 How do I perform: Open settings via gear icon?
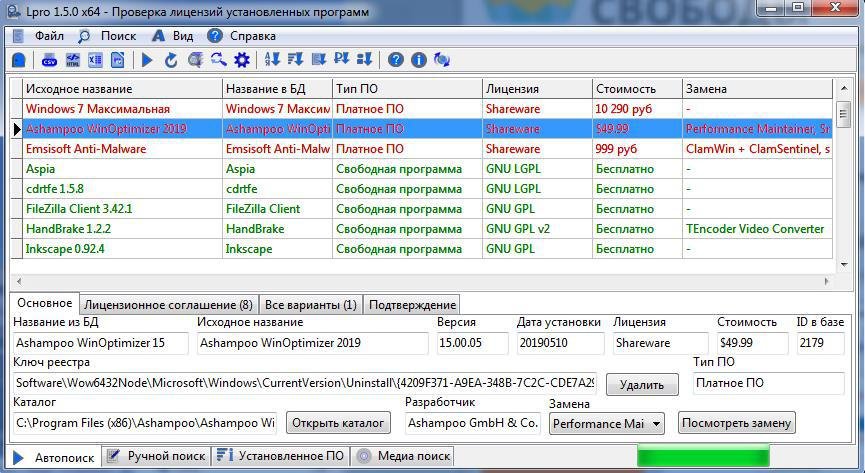coord(242,60)
